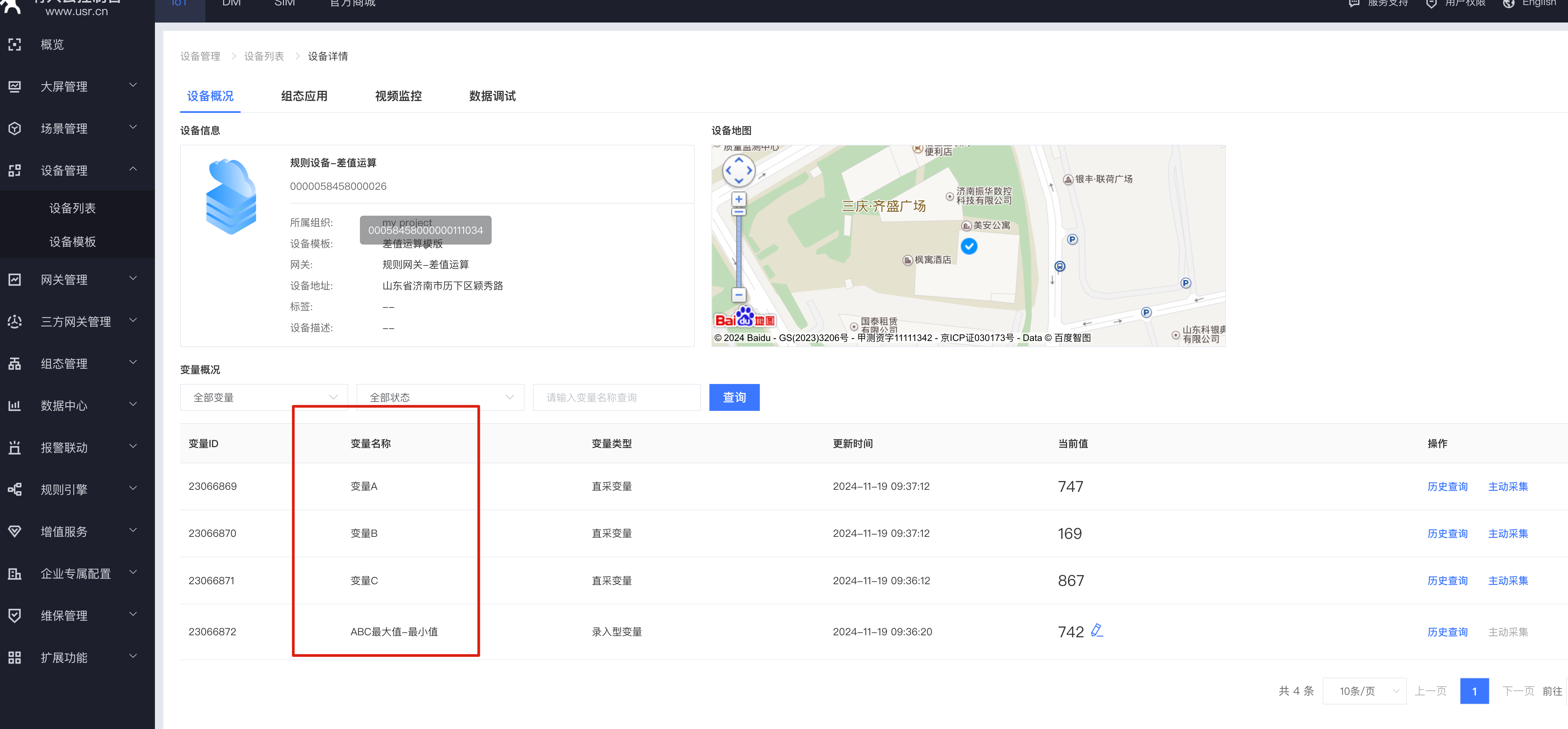Click device serial 0000058458000026
The width and height of the screenshot is (1568, 729).
pos(338,186)
